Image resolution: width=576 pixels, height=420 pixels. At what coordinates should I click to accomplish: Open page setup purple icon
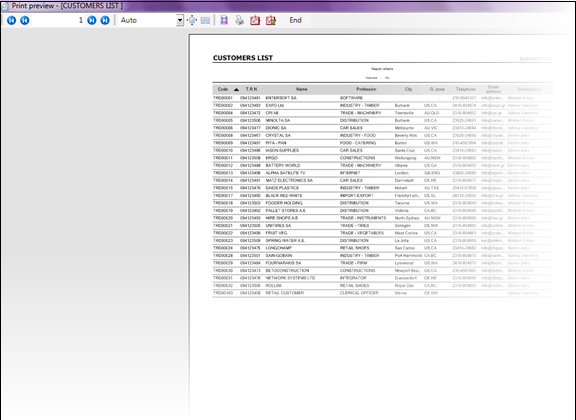tap(224, 20)
